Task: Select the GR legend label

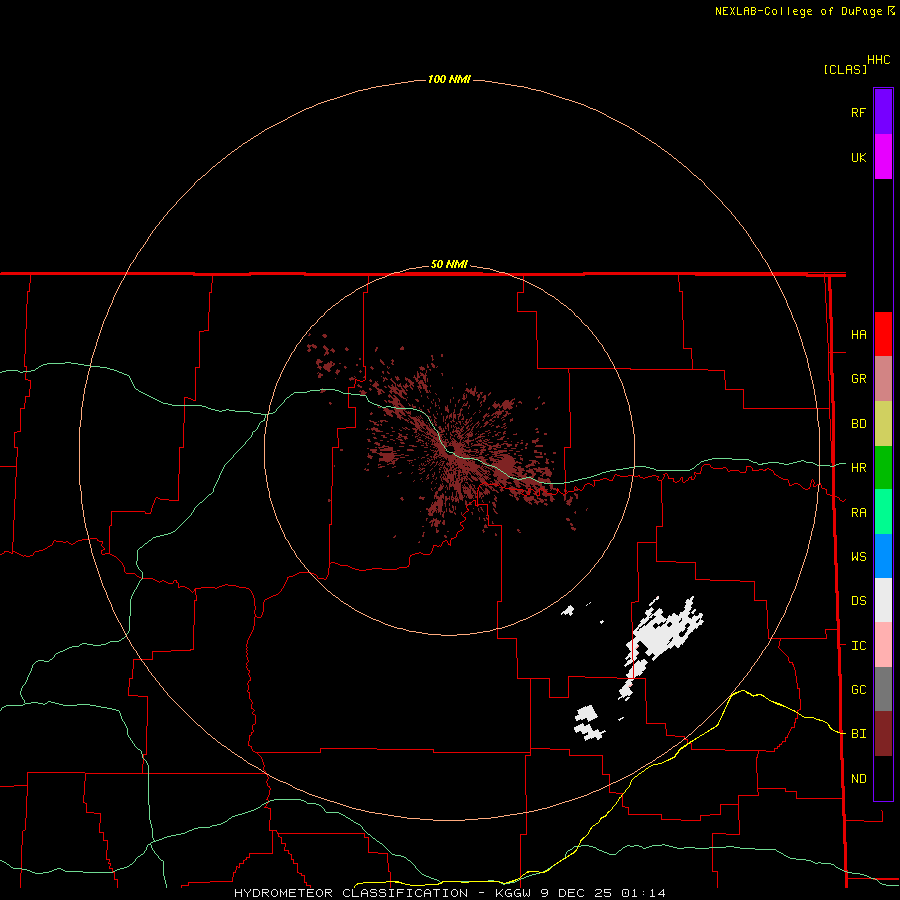Action: 858,379
